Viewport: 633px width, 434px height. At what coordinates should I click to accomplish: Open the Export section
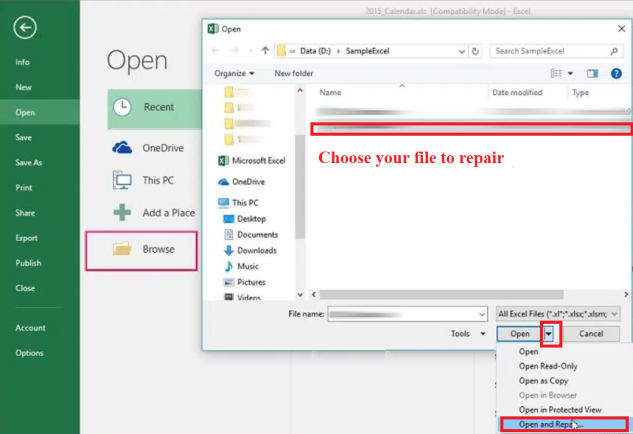(x=27, y=238)
